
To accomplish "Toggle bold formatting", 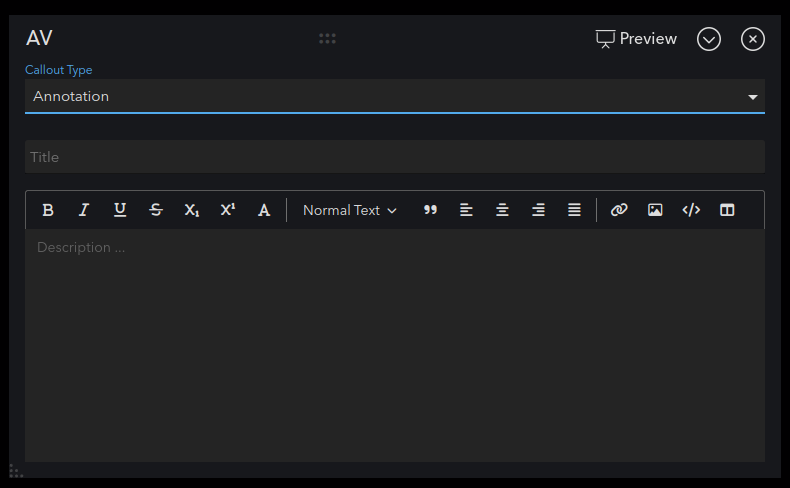I will coord(48,210).
